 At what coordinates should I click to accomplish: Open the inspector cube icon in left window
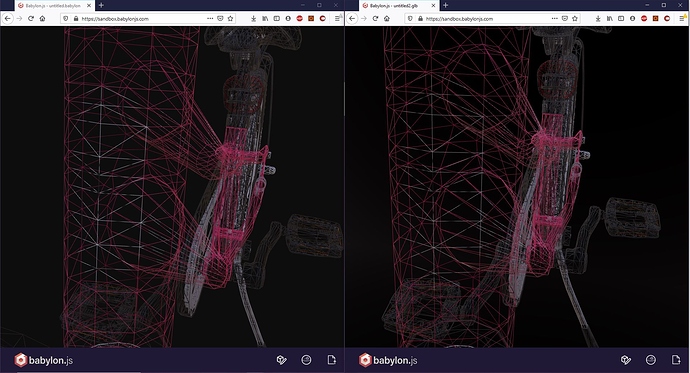(281, 360)
